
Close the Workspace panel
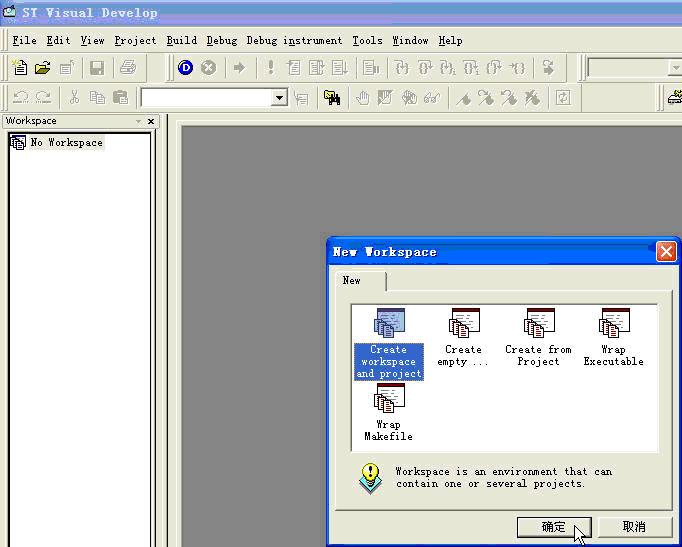point(151,121)
